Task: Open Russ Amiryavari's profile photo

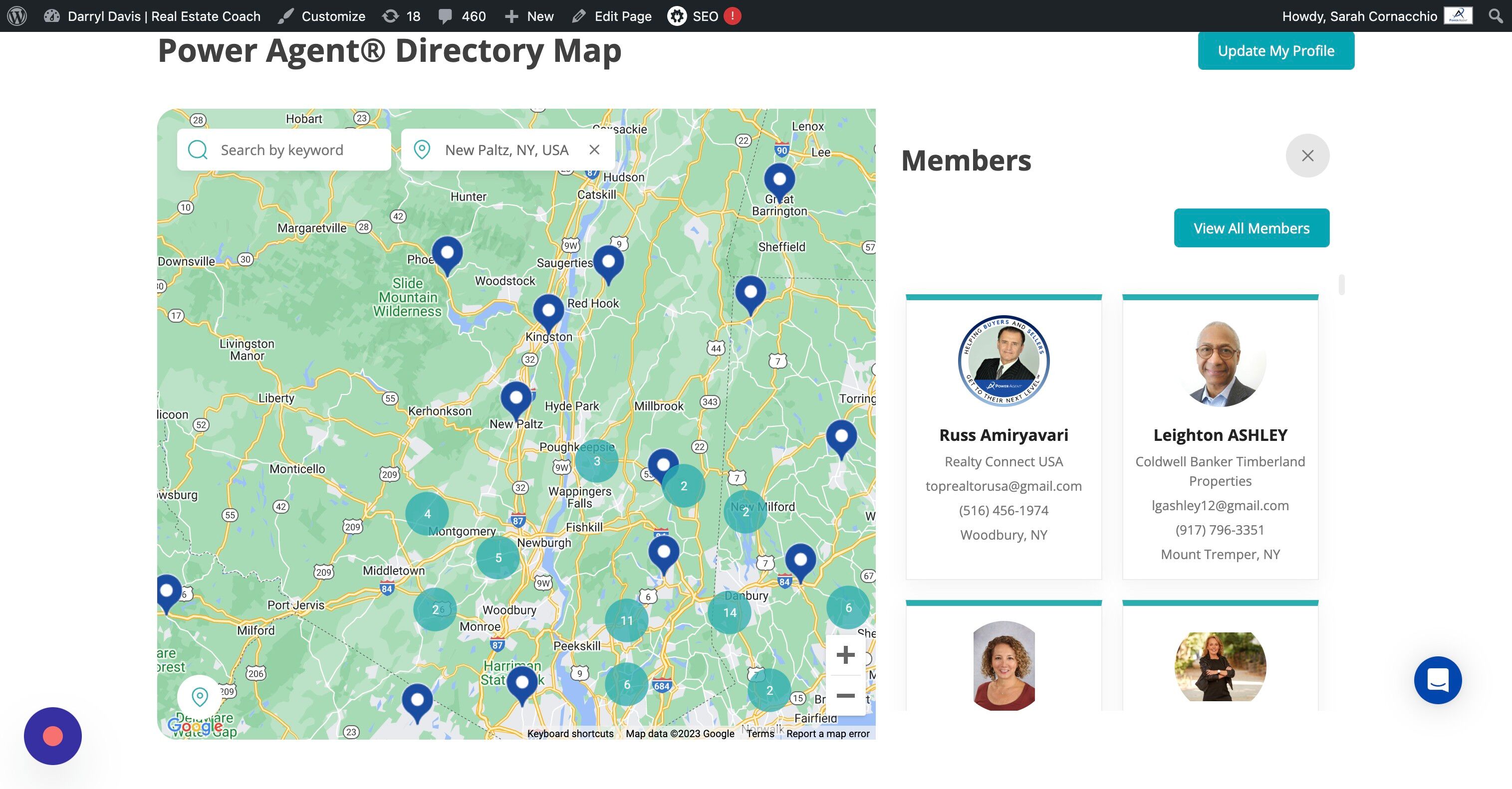Action: point(1004,361)
